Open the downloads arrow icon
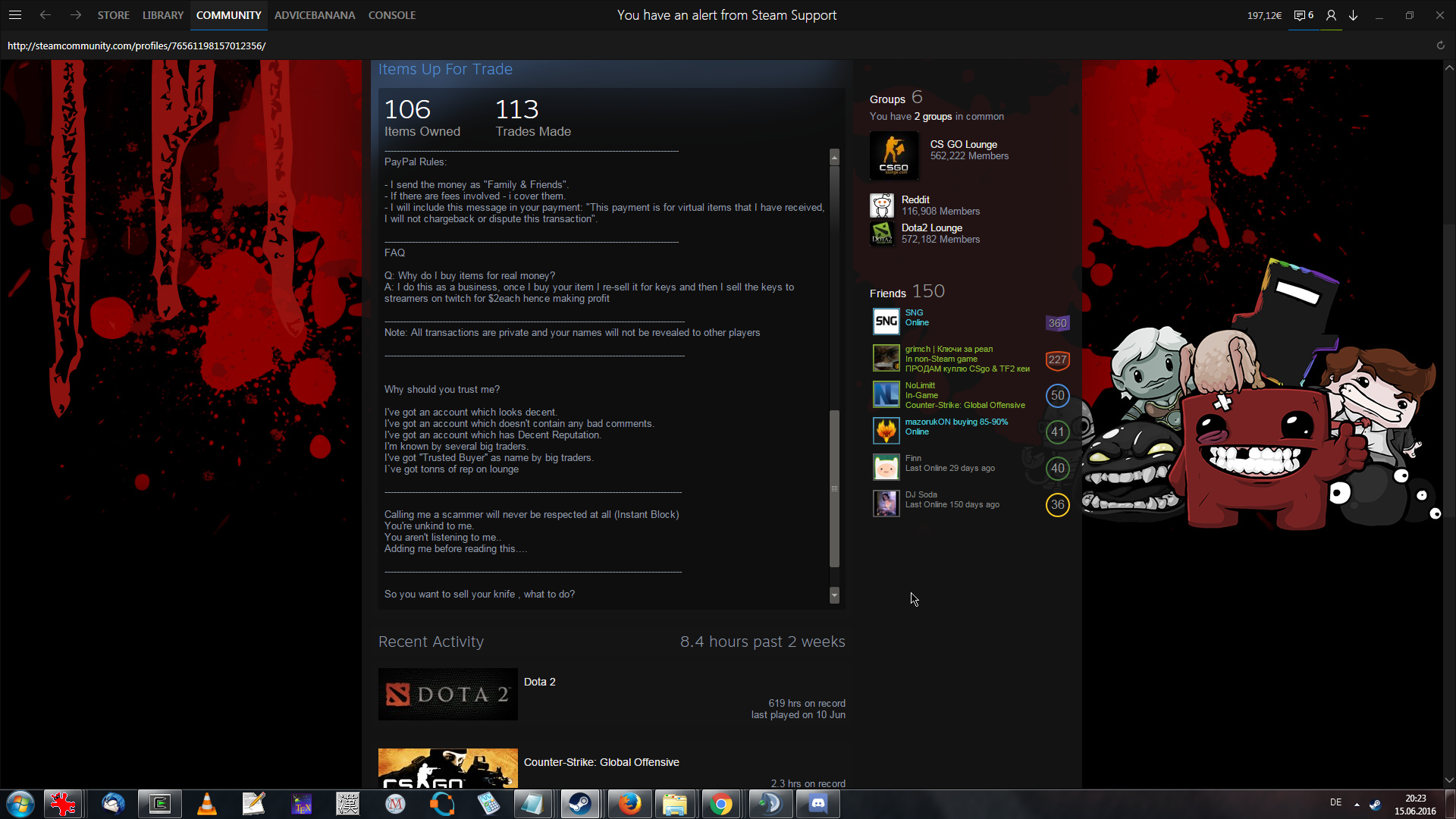 [1354, 15]
